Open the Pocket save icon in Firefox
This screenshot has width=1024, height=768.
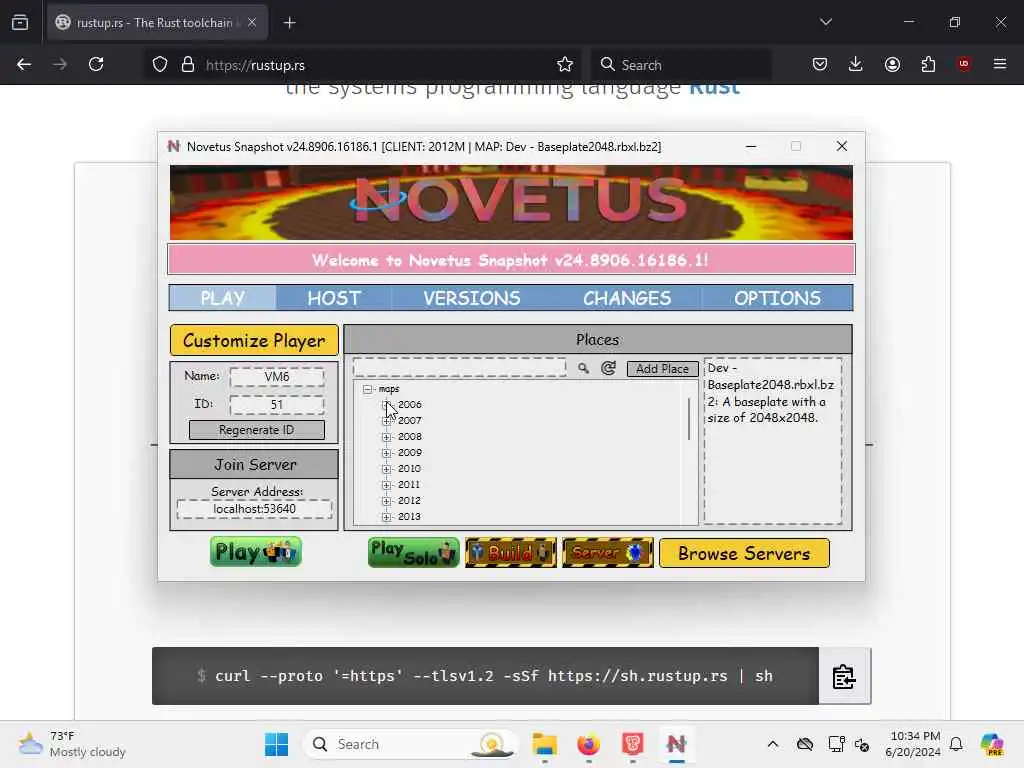pyautogui.click(x=820, y=64)
